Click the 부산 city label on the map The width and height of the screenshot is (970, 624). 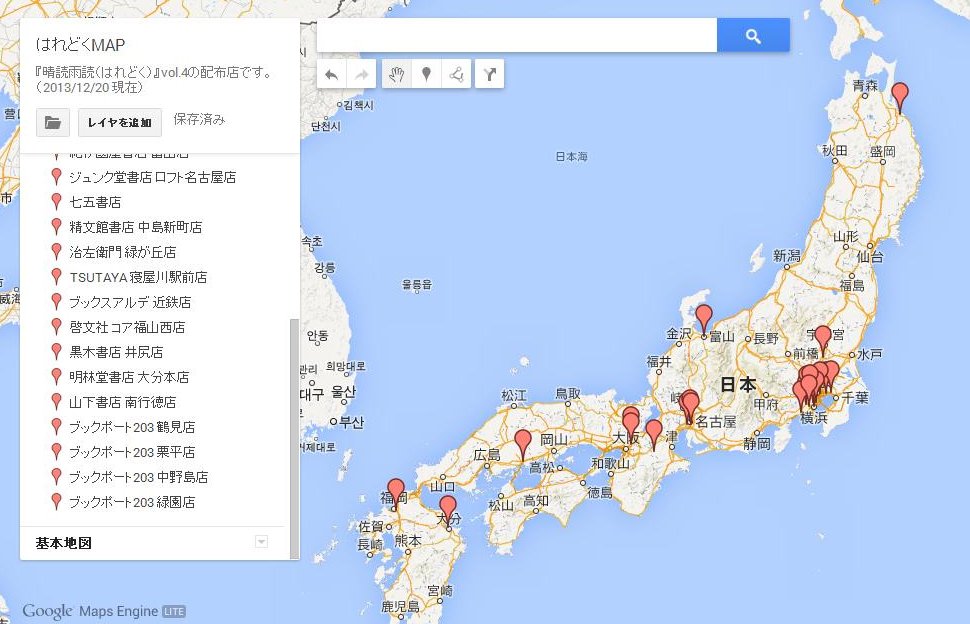tap(351, 423)
